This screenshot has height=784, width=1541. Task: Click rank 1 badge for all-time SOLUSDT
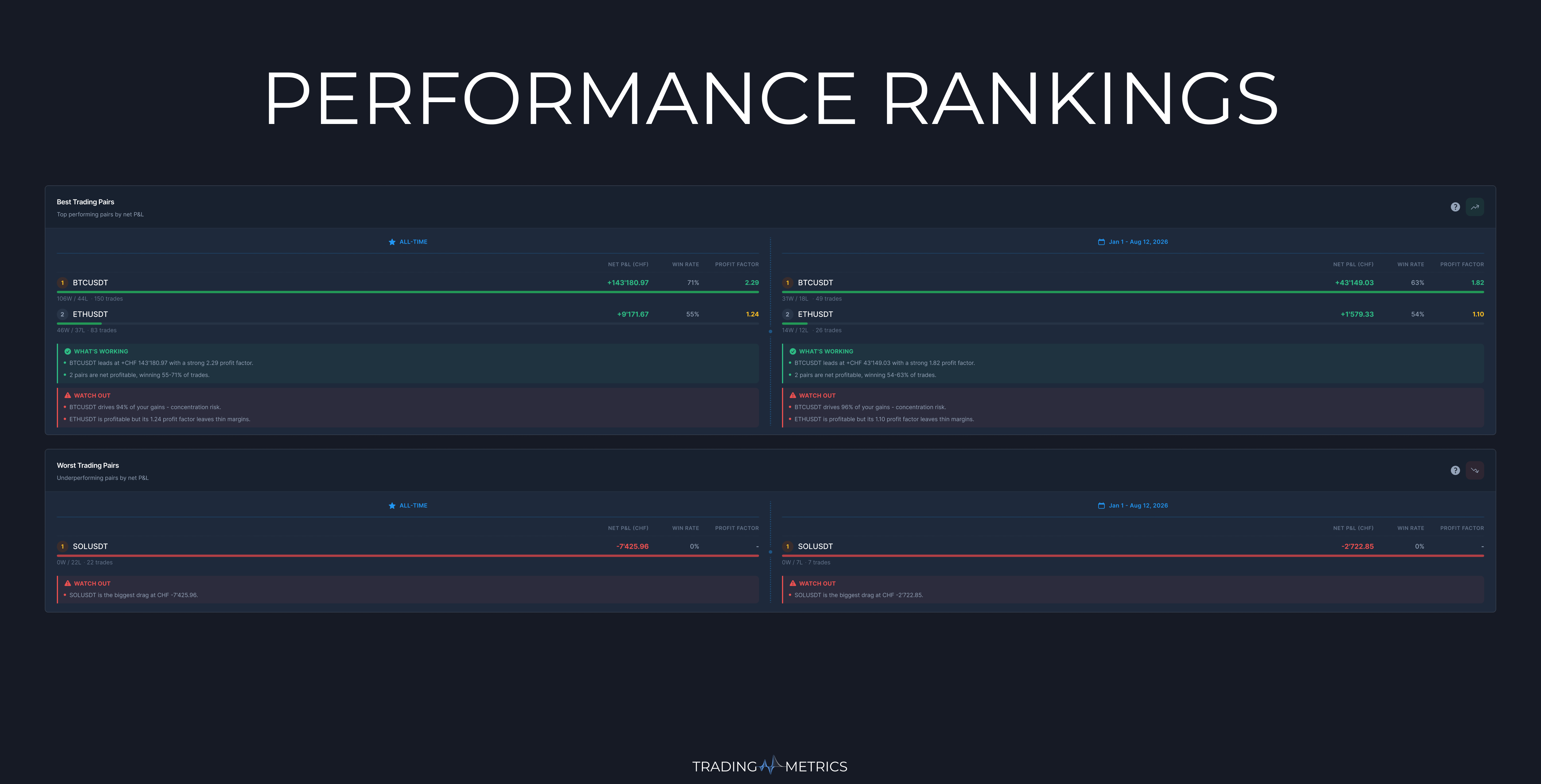[62, 547]
